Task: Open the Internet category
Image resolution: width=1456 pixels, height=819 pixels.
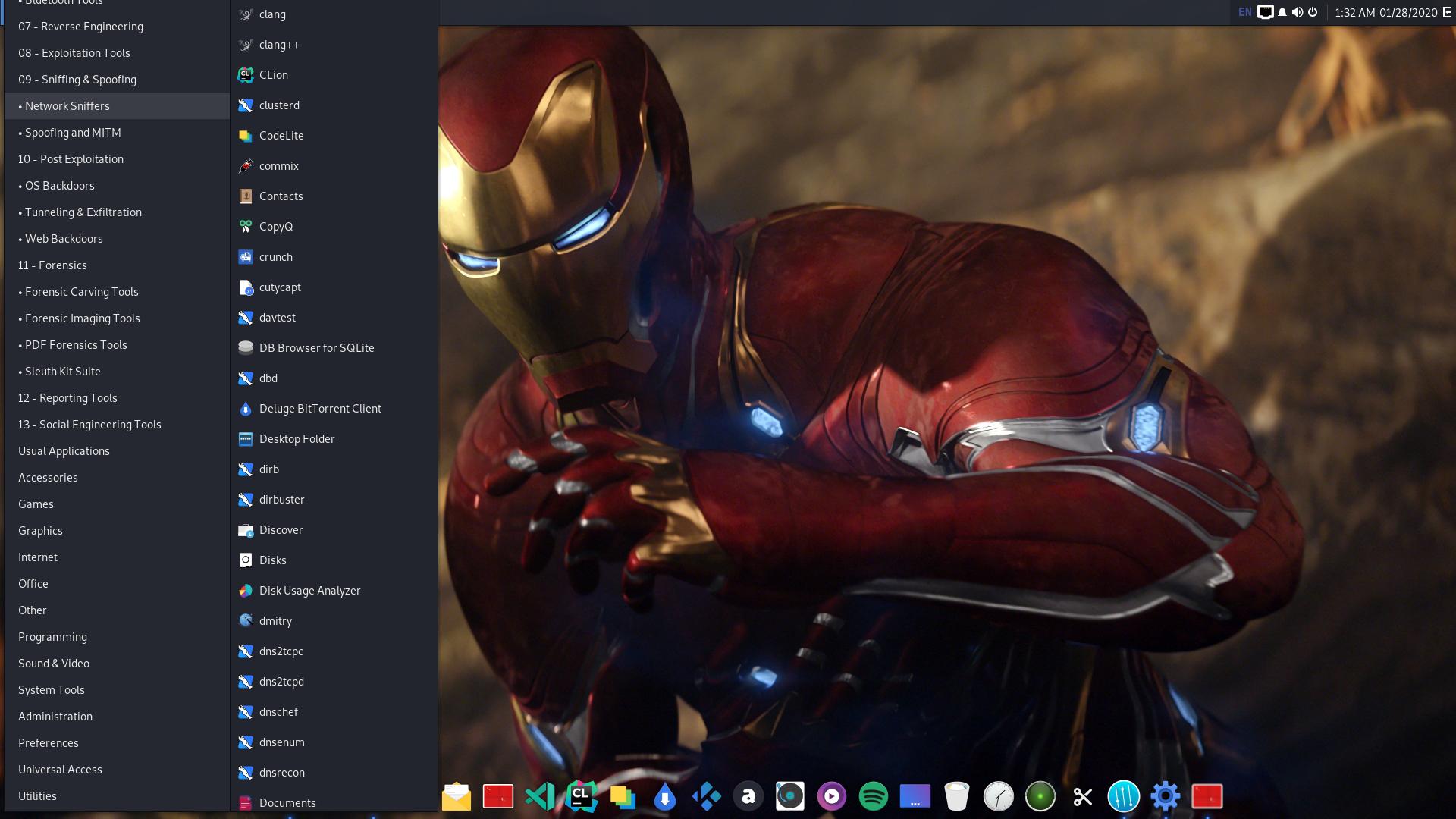Action: tap(117, 557)
